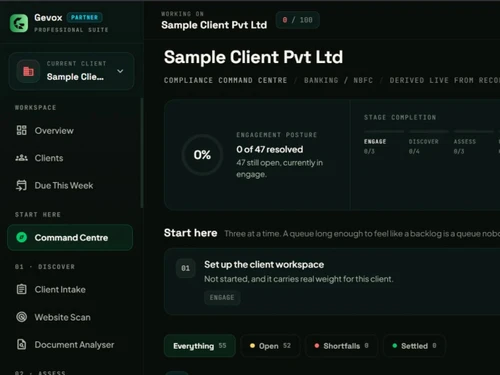Click the 'Sample Client Pvt Ltd' header title
500x375 pixels.
pos(253,57)
